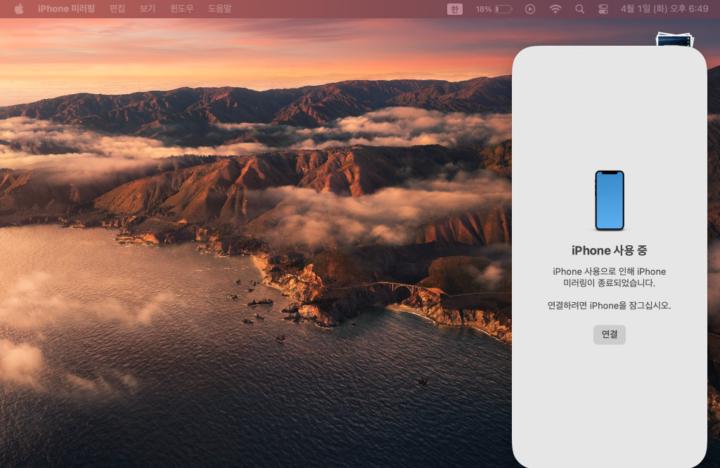Click the blue iPhone illustration
This screenshot has width=720, height=468.
pyautogui.click(x=609, y=200)
